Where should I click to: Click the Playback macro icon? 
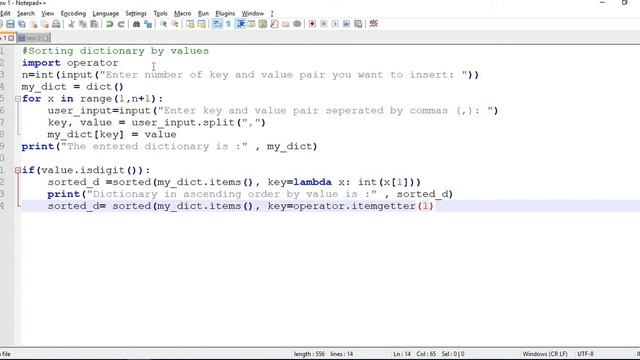click(x=335, y=24)
